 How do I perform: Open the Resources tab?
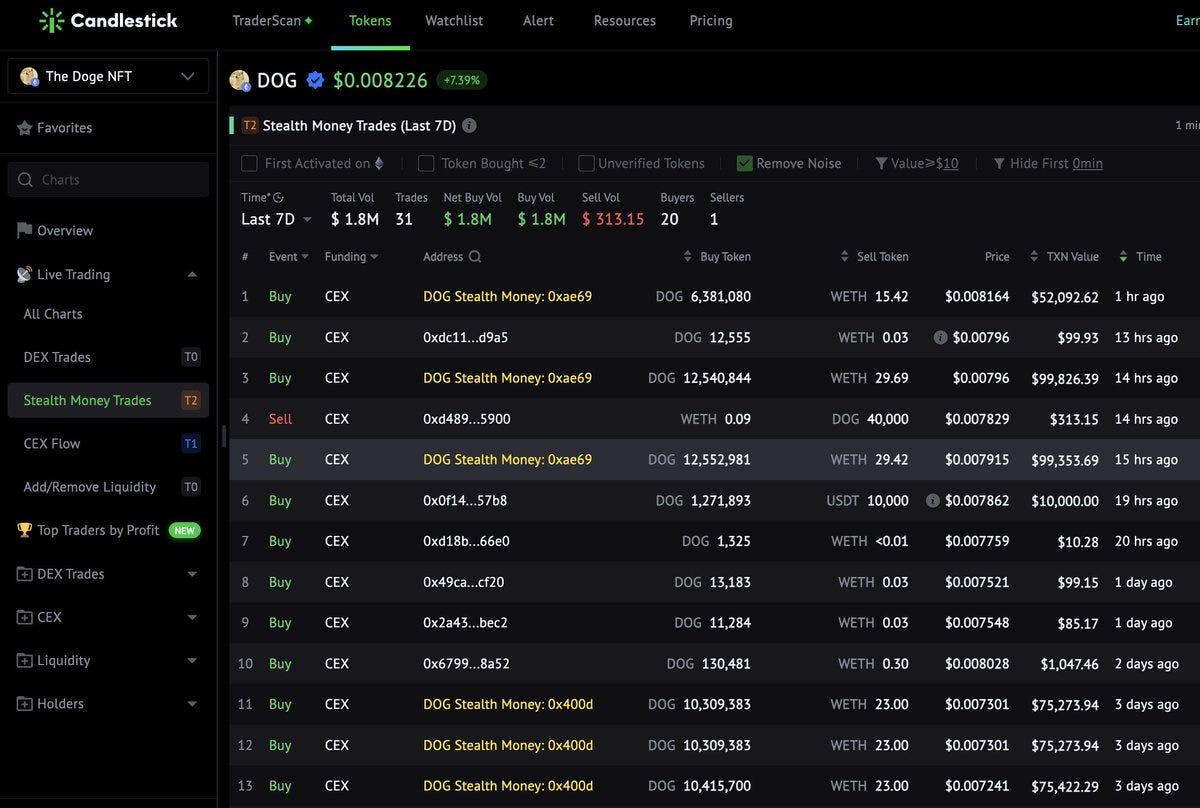[x=625, y=20]
